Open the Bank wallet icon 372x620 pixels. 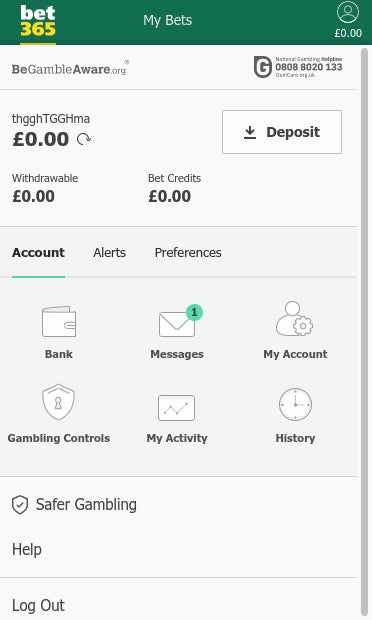pos(59,322)
